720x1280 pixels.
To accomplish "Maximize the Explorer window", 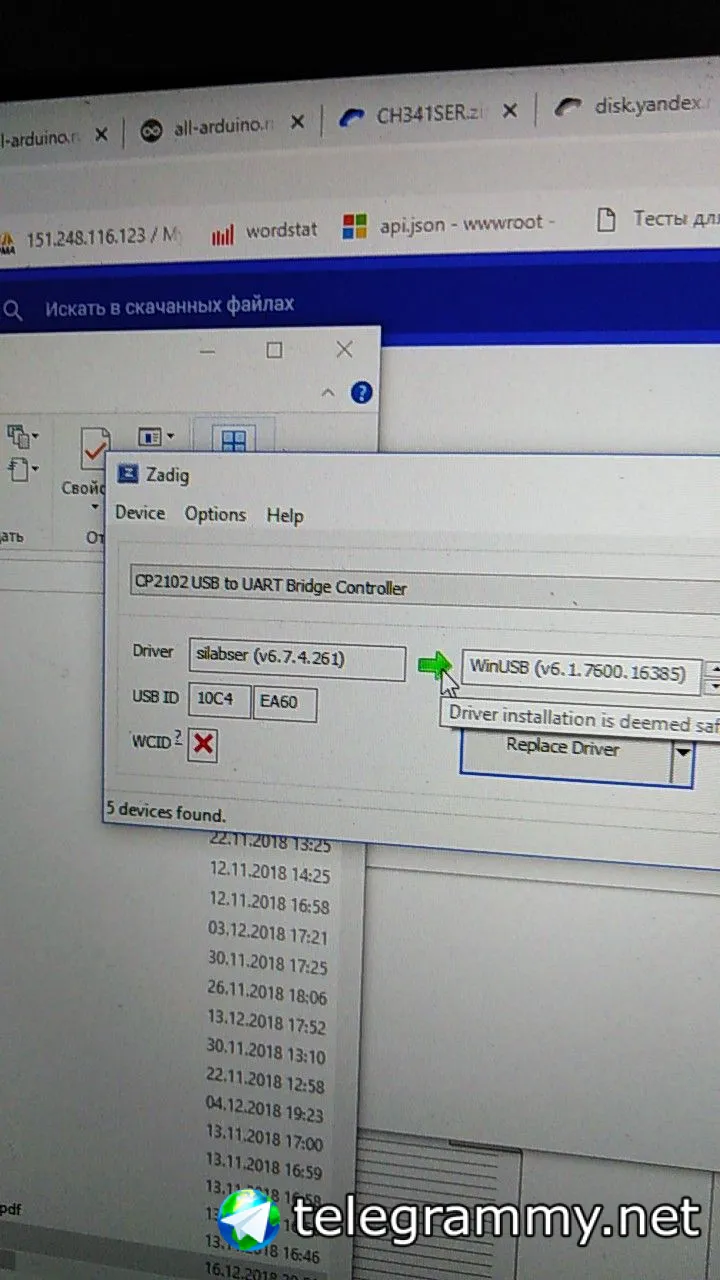I will click(274, 350).
